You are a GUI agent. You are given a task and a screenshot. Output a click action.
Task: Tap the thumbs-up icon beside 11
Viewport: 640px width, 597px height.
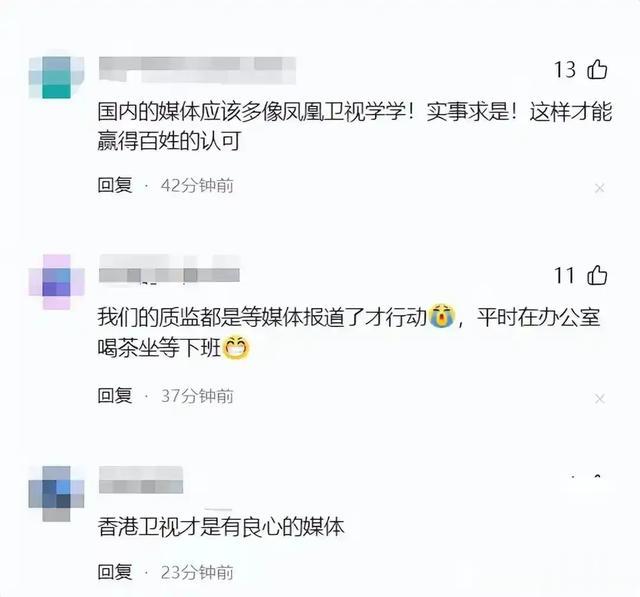pos(597,275)
